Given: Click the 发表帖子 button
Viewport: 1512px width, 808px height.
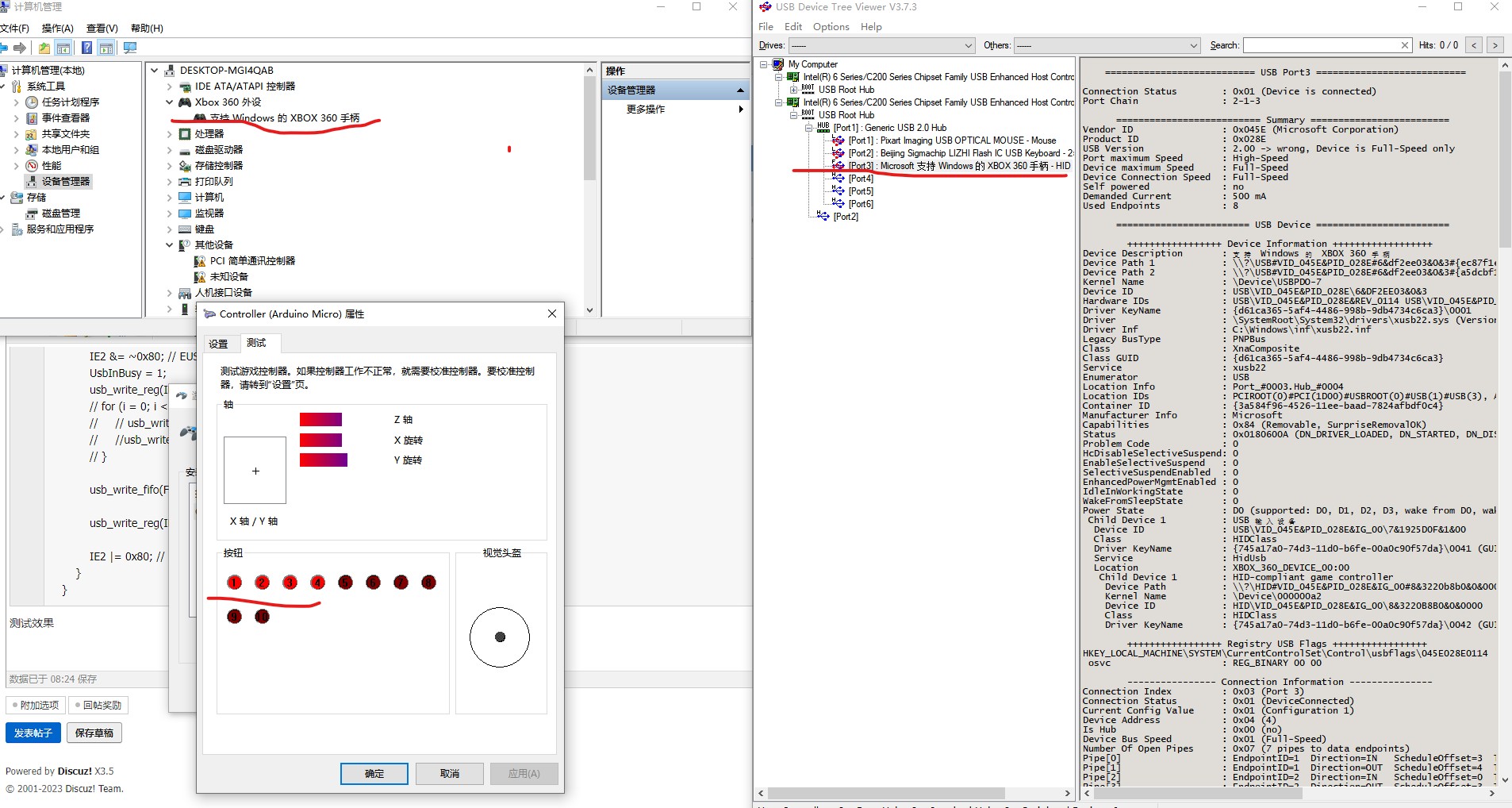Looking at the screenshot, I should (x=33, y=733).
